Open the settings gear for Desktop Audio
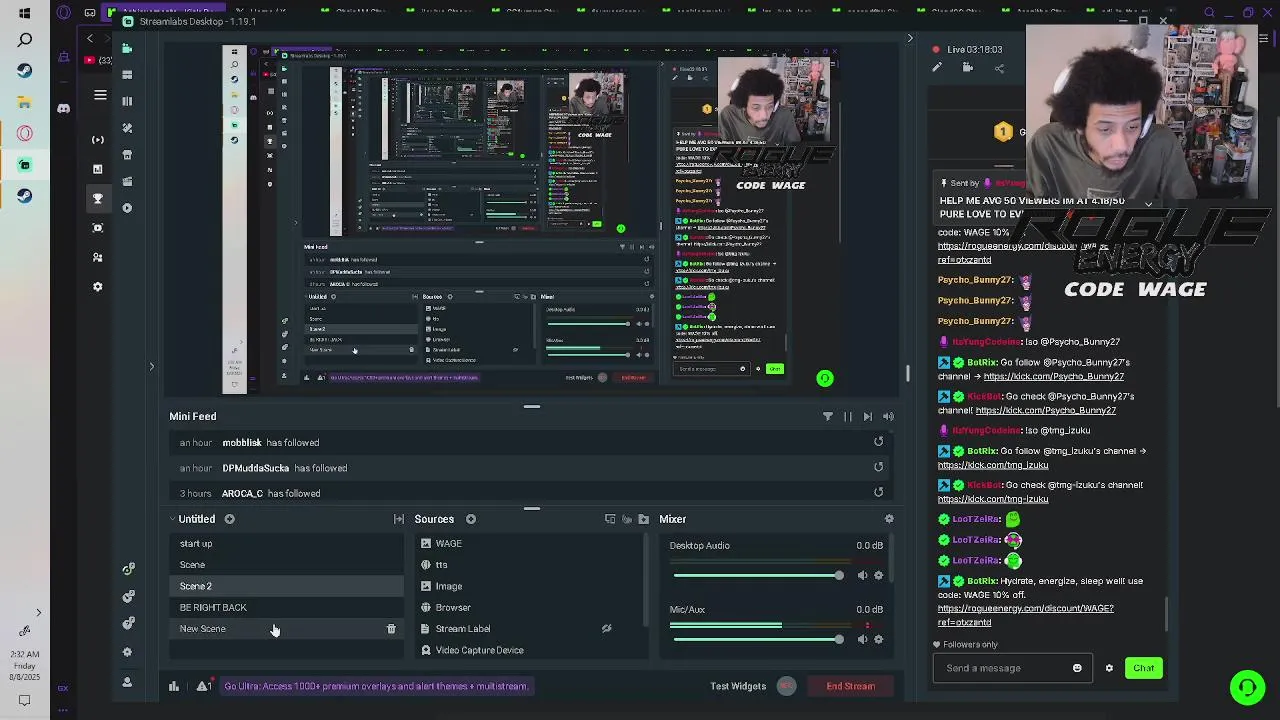 pyautogui.click(x=879, y=575)
